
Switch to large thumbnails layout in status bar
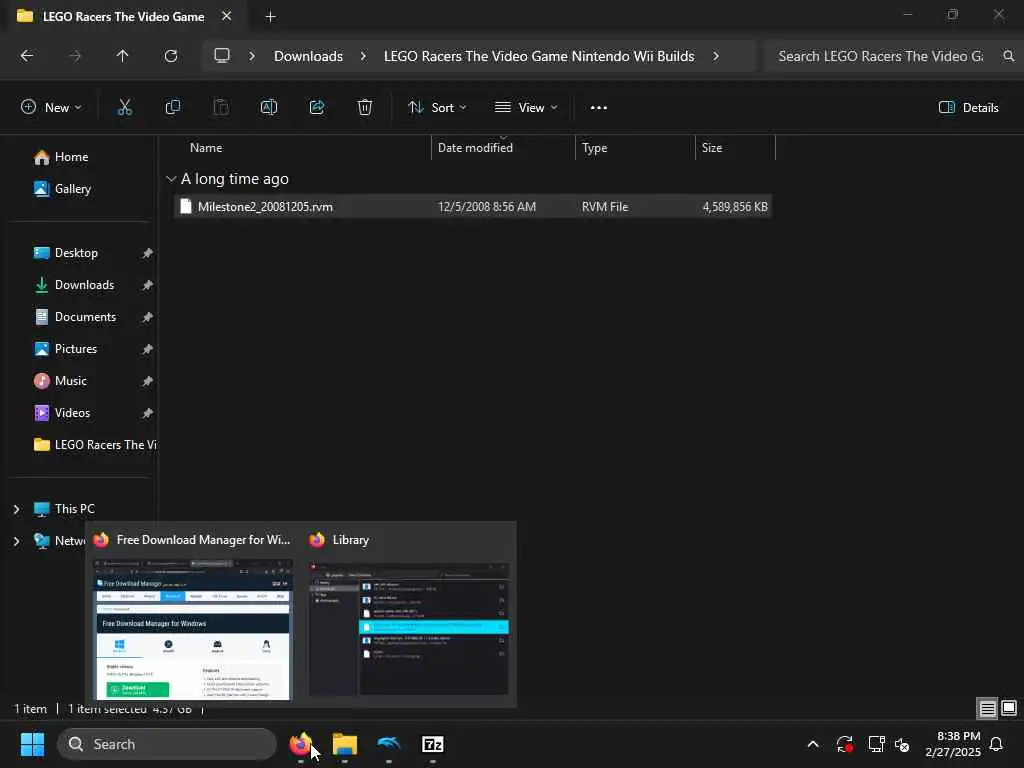(x=1009, y=709)
